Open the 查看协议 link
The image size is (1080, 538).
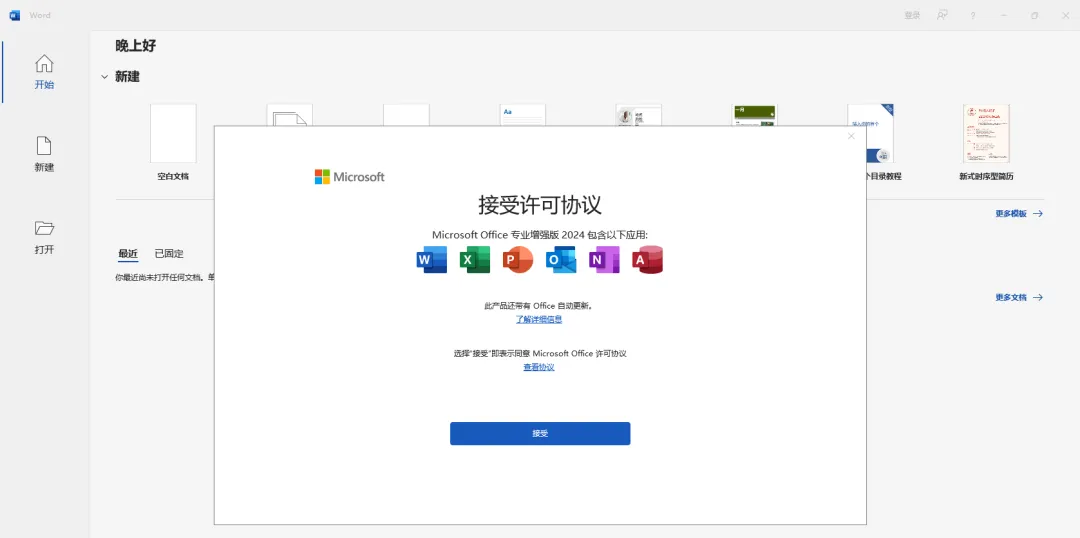(539, 367)
